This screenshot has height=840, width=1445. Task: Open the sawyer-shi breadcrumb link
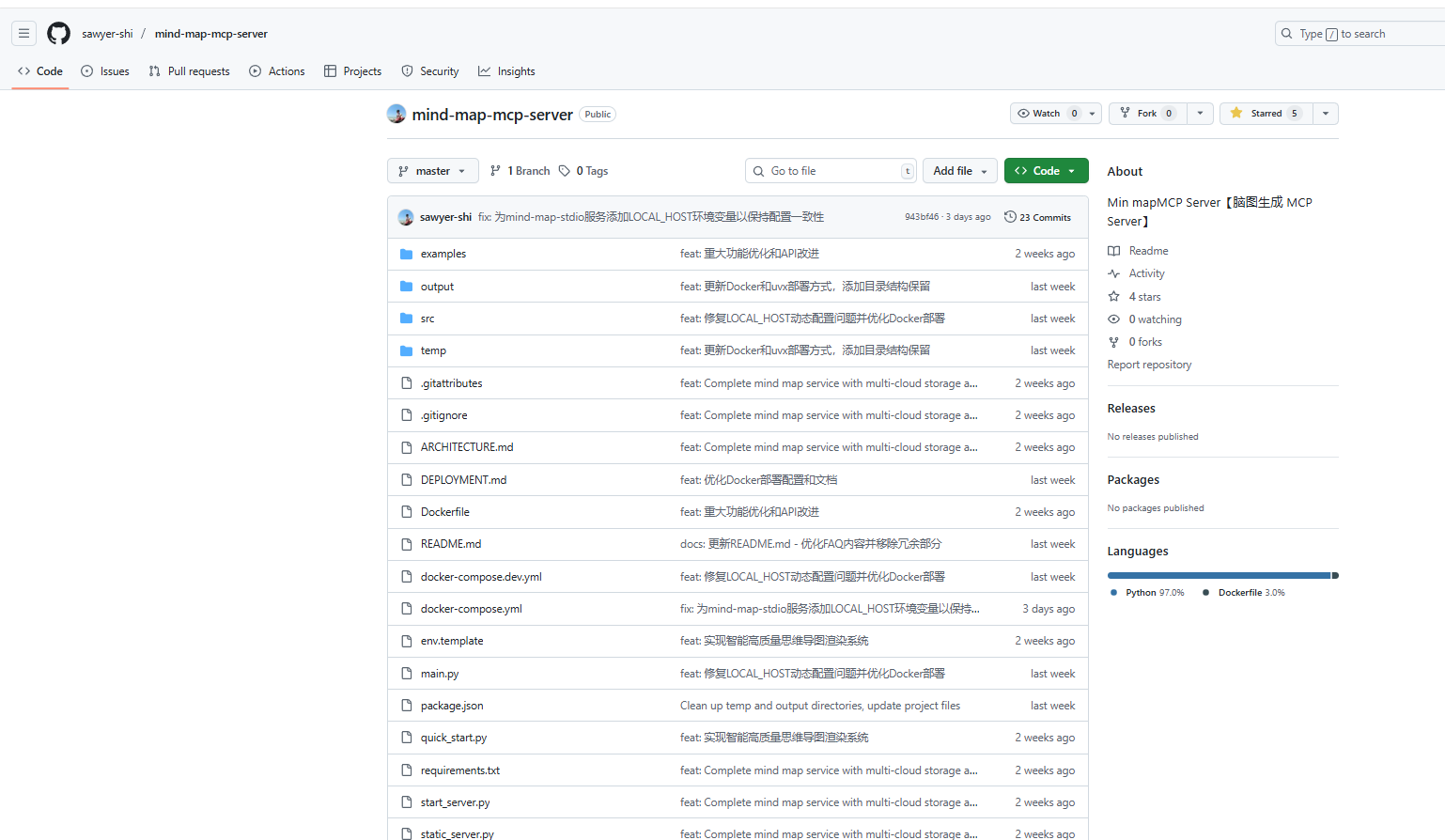107,34
